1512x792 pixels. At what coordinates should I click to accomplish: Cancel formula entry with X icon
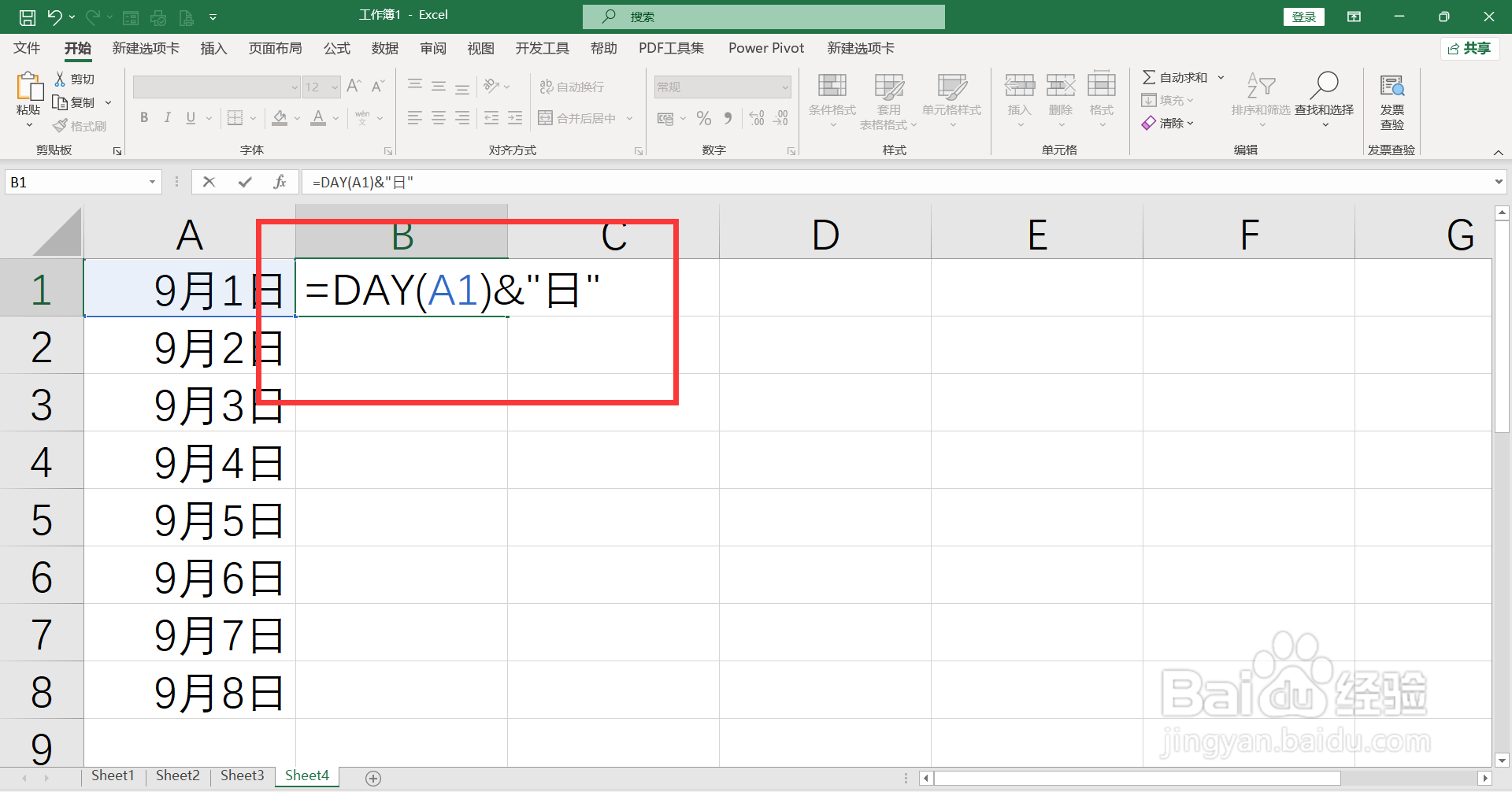209,182
